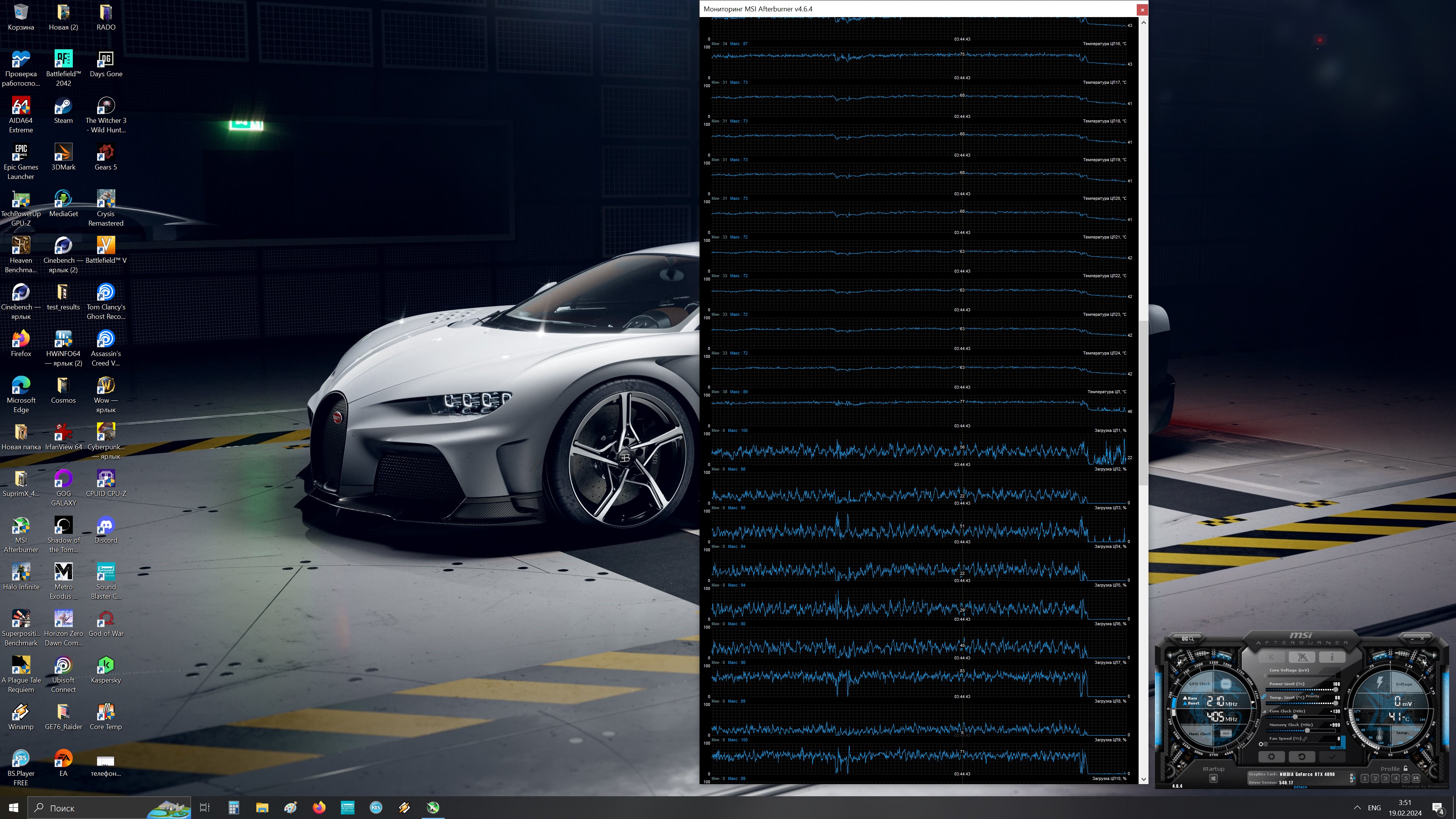Click the DETACH link
The height and width of the screenshot is (819, 1456).
point(1301,788)
